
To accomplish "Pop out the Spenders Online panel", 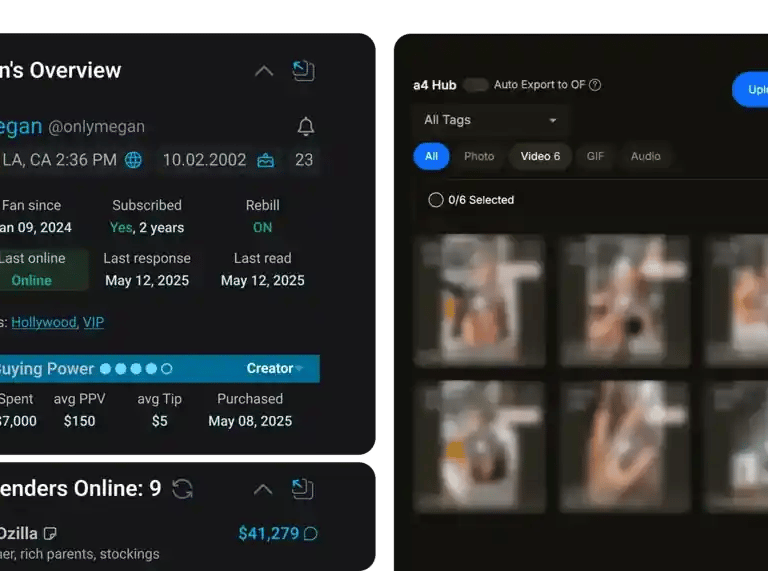I will click(x=303, y=489).
